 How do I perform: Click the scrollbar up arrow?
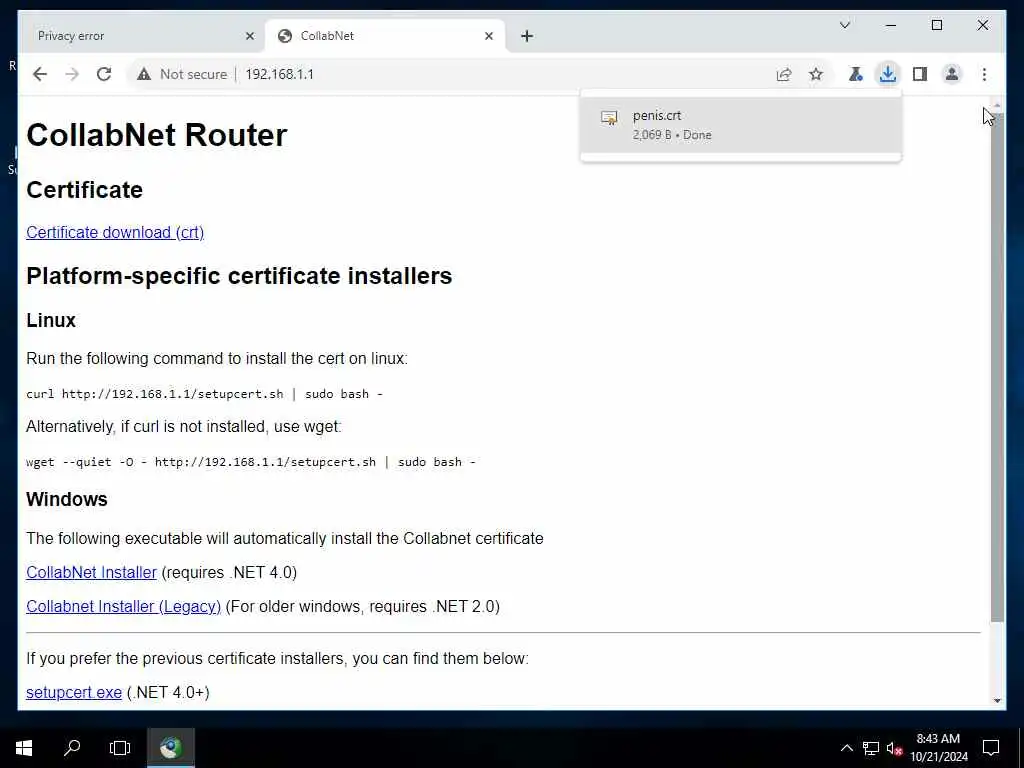(997, 105)
